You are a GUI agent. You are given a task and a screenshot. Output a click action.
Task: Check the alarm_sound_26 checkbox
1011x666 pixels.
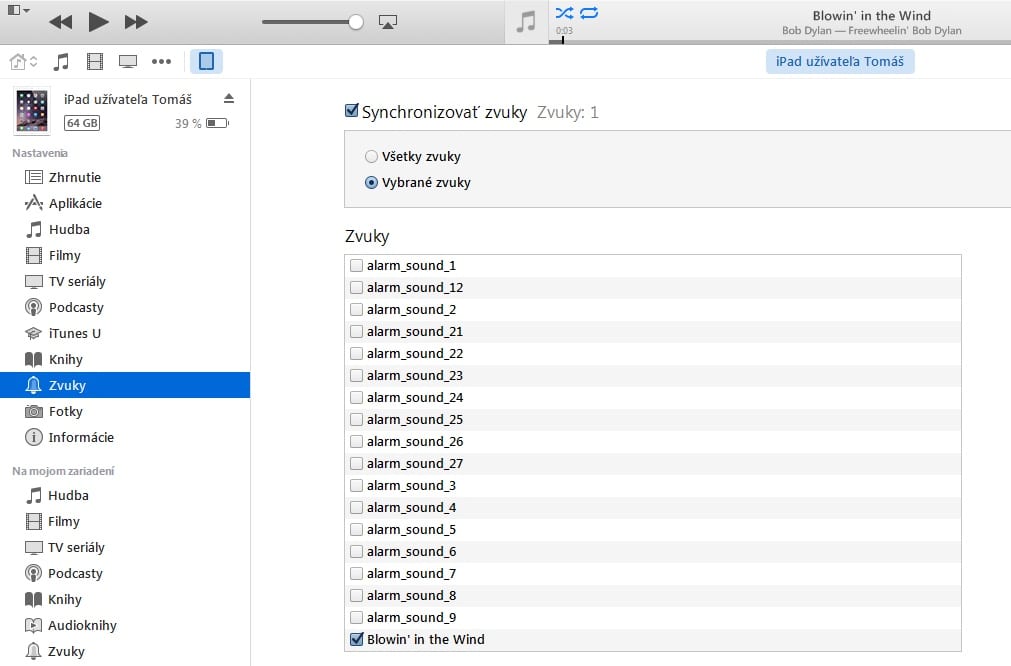point(356,441)
